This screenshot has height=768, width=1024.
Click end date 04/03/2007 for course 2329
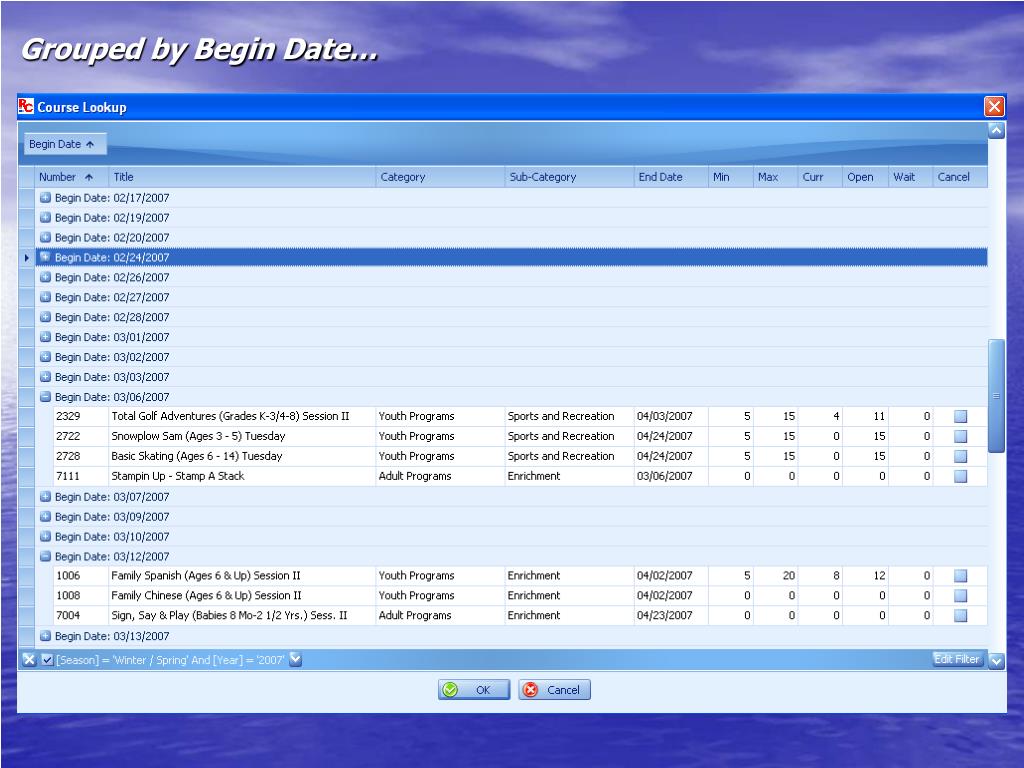[664, 416]
